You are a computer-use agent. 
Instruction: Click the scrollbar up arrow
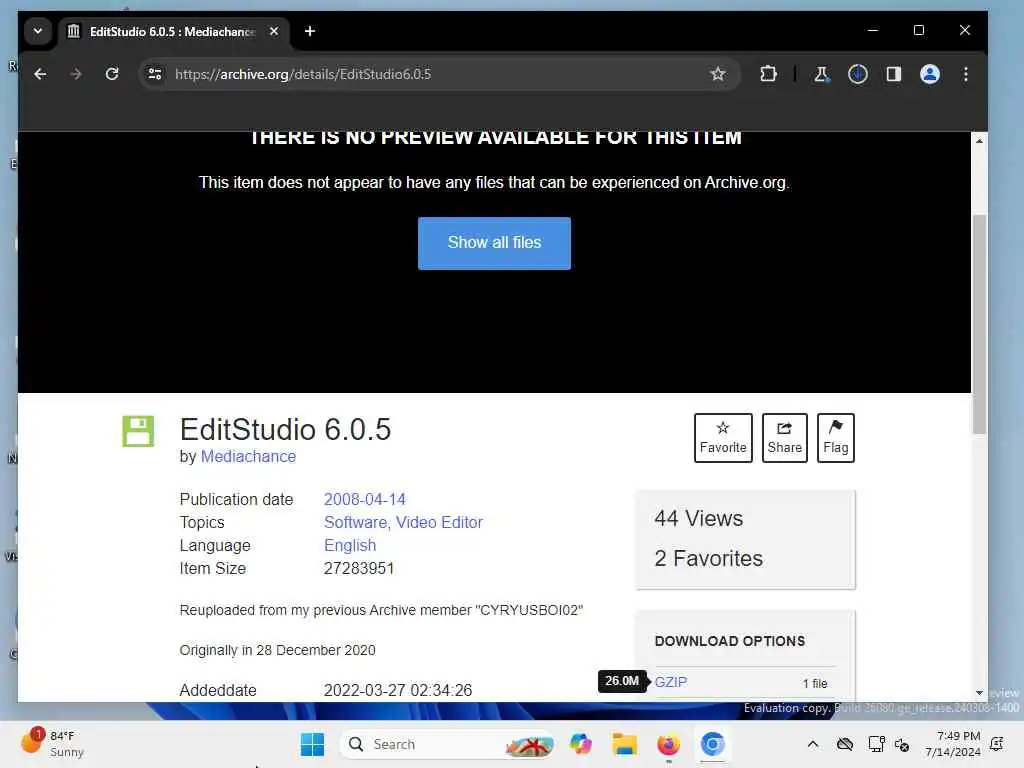pyautogui.click(x=978, y=141)
